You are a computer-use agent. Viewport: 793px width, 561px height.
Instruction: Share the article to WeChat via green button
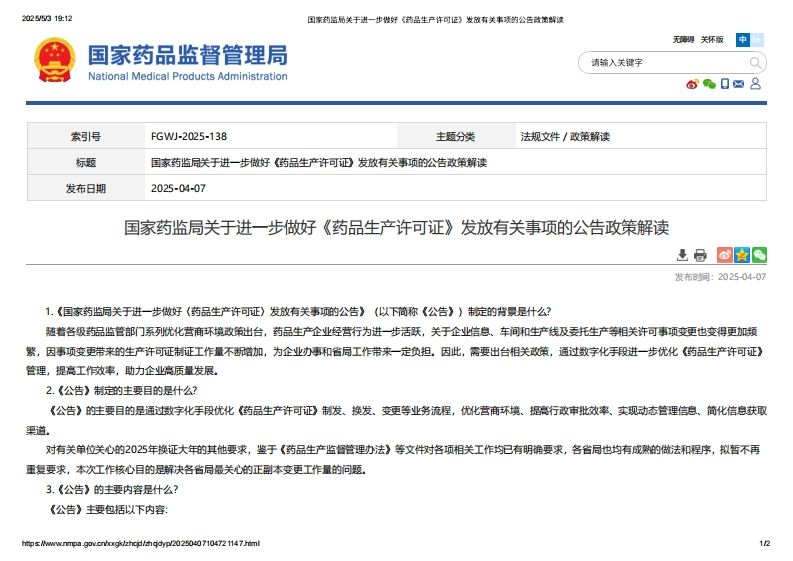pos(759,255)
